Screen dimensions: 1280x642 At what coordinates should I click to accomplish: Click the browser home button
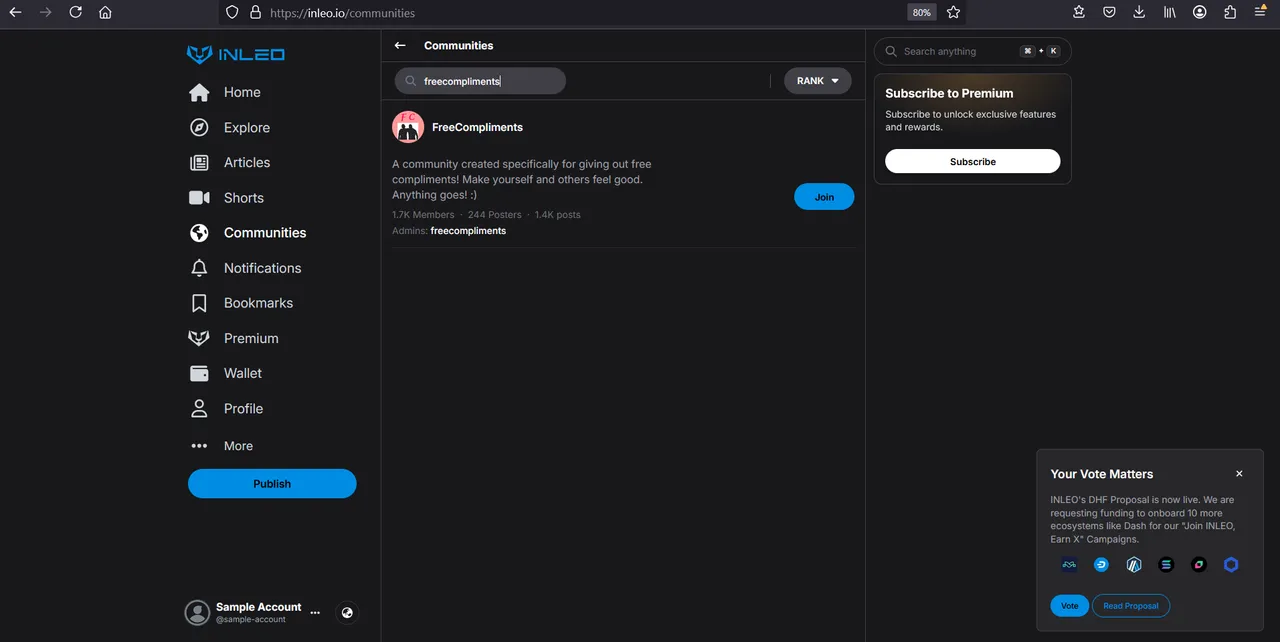[105, 12]
